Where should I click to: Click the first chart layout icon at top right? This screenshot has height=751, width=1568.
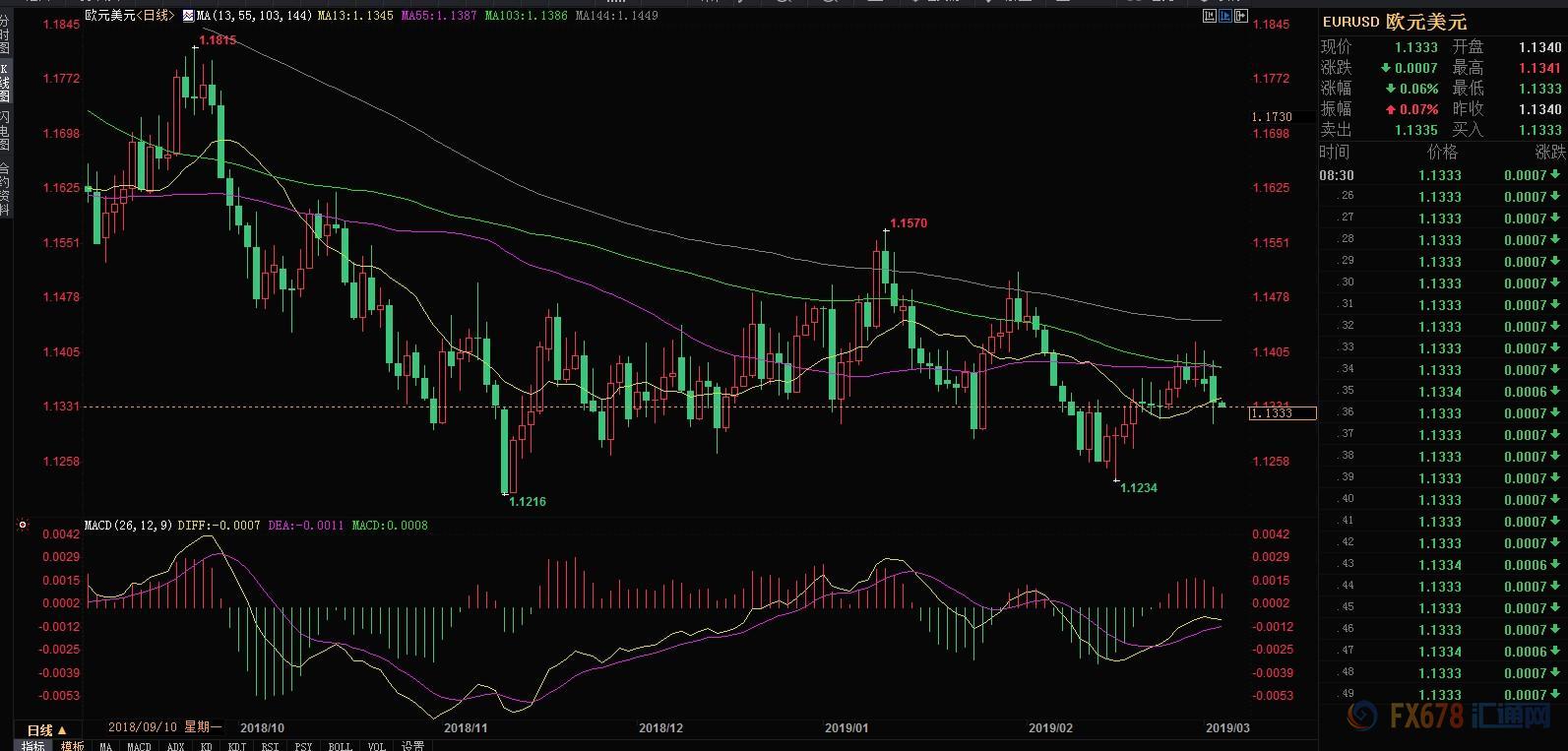tap(1209, 16)
